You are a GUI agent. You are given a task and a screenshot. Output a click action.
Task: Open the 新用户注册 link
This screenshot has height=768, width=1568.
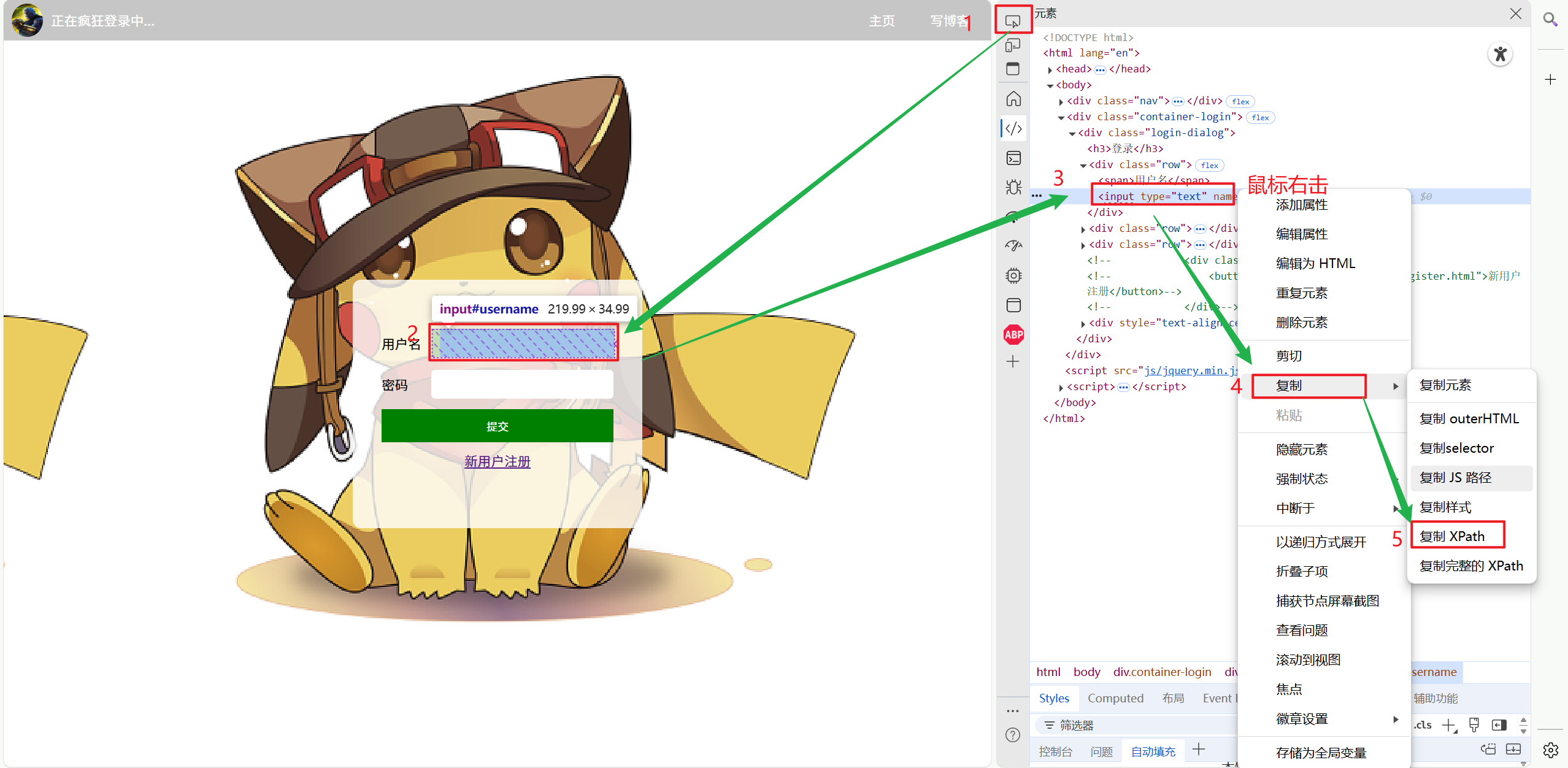(x=497, y=461)
